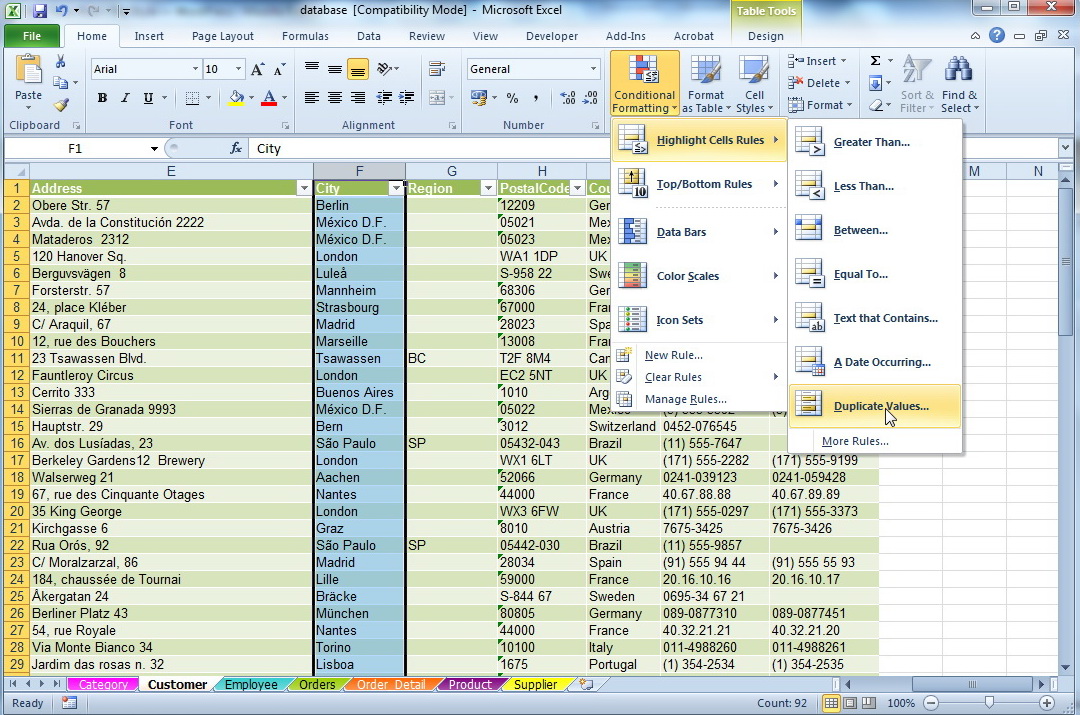1080x715 pixels.
Task: Open the Address column filter dropdown
Action: [x=304, y=188]
